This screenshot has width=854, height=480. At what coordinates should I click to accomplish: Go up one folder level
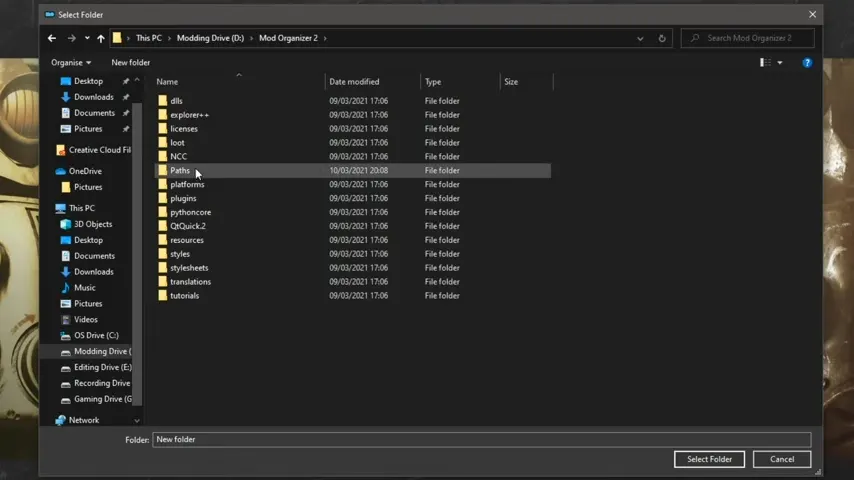[x=101, y=38]
